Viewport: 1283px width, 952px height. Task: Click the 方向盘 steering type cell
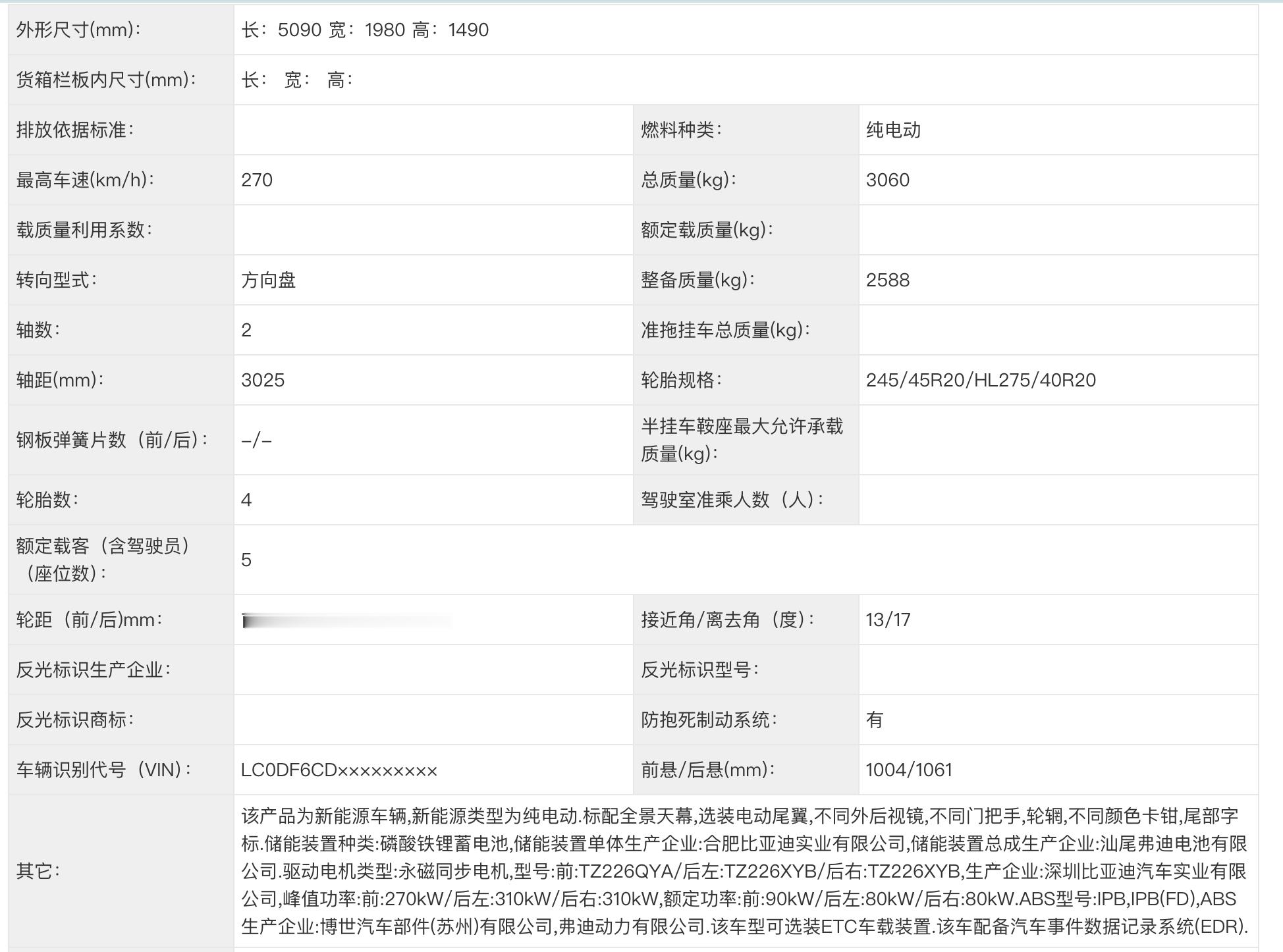tap(269, 280)
